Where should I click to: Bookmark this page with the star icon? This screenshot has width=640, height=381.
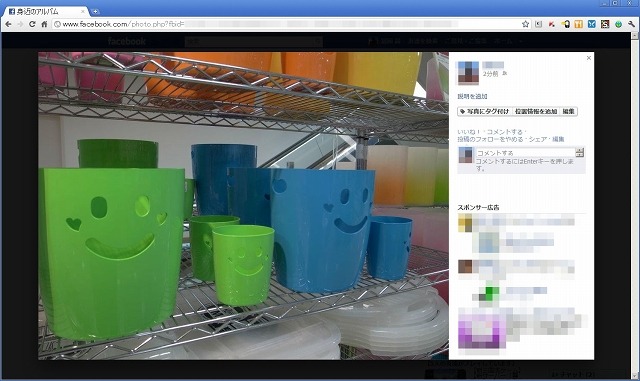(x=525, y=24)
